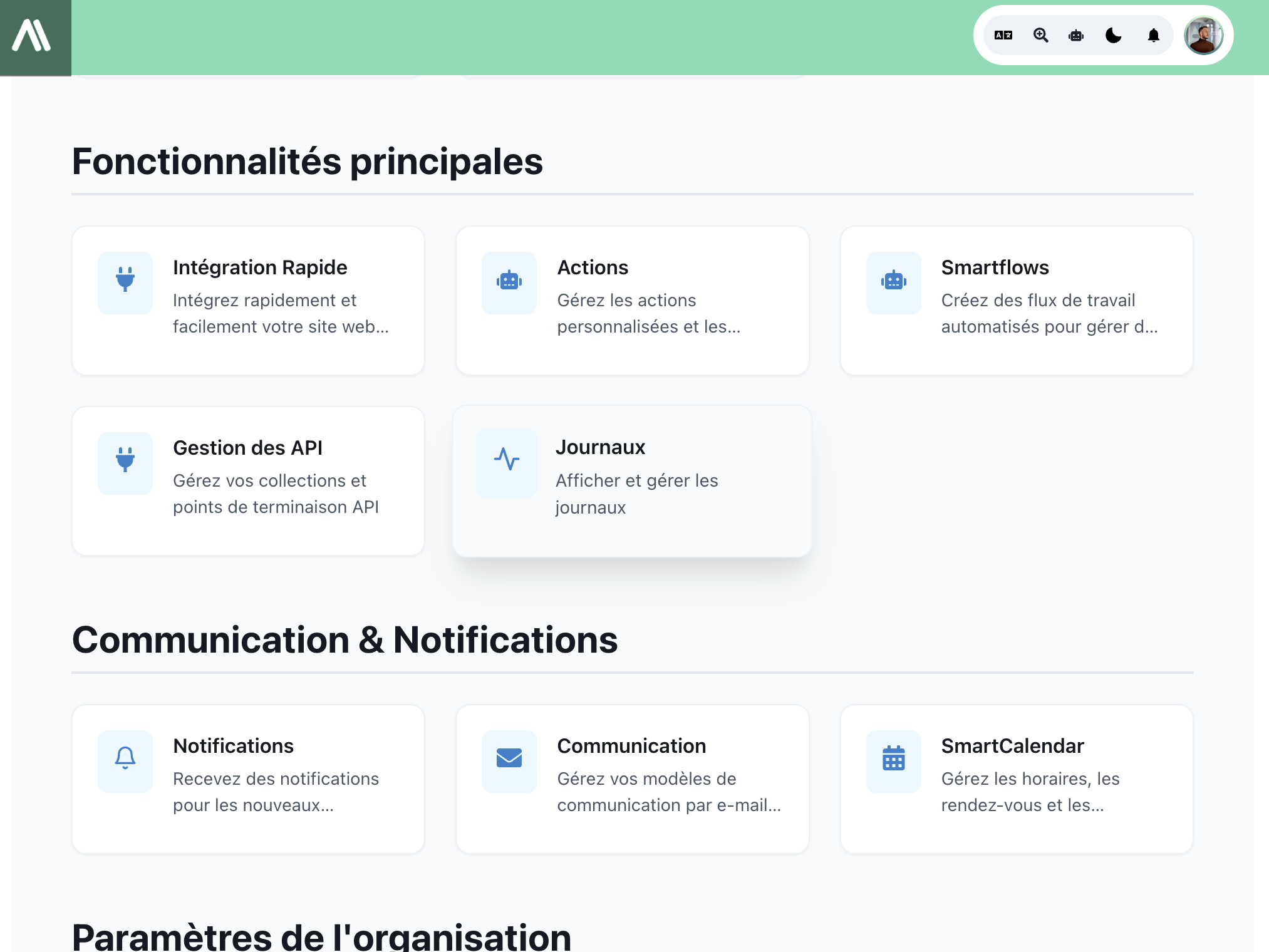Open the robot assistant icon in header
1269x952 pixels.
[1076, 36]
